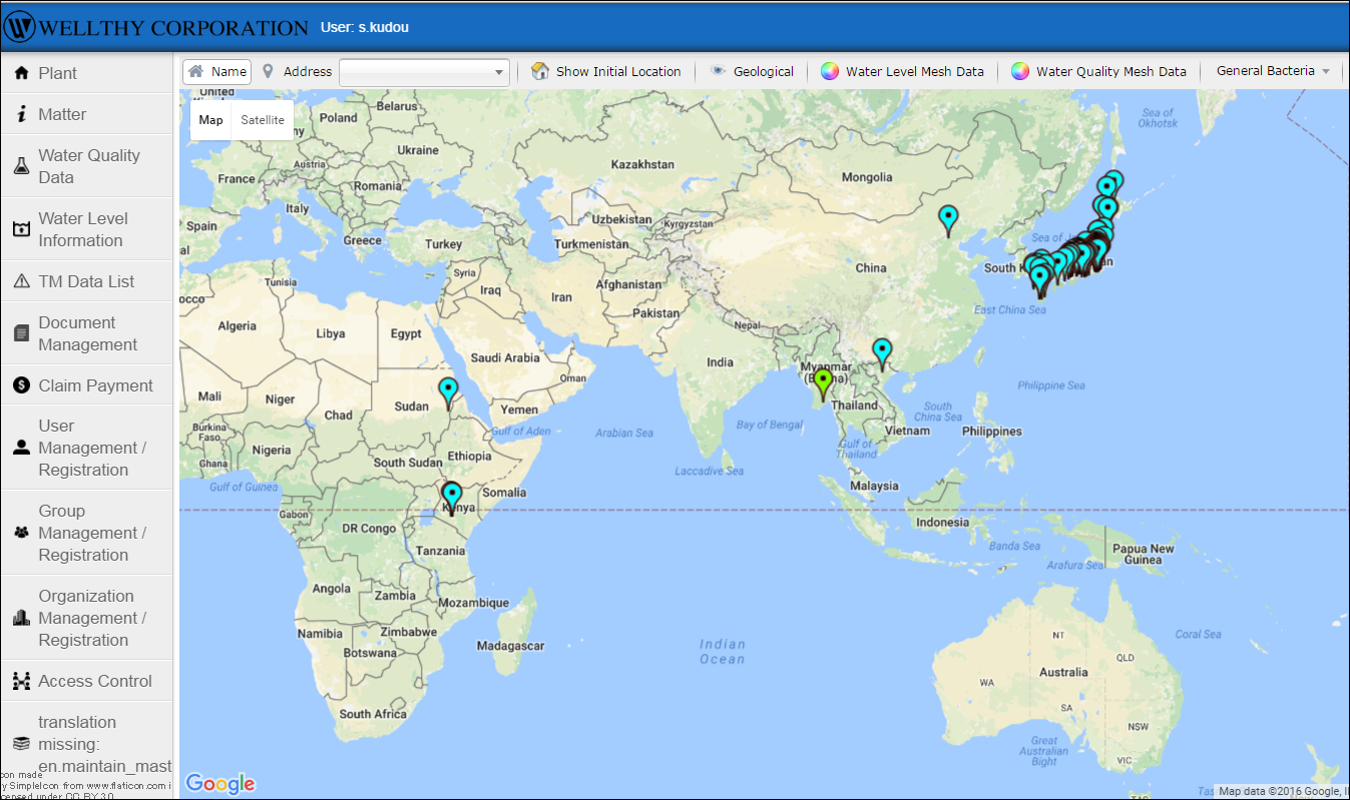Open Water Quality Data section

pyautogui.click(x=87, y=166)
